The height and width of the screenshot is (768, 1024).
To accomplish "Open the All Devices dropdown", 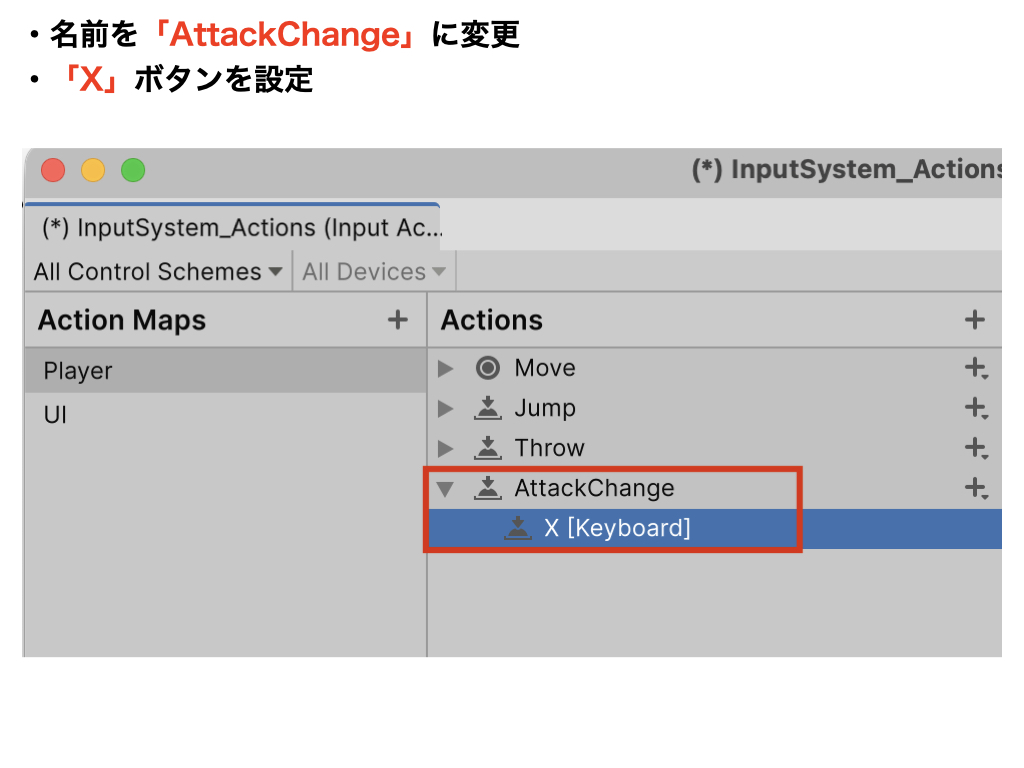I will pyautogui.click(x=374, y=272).
